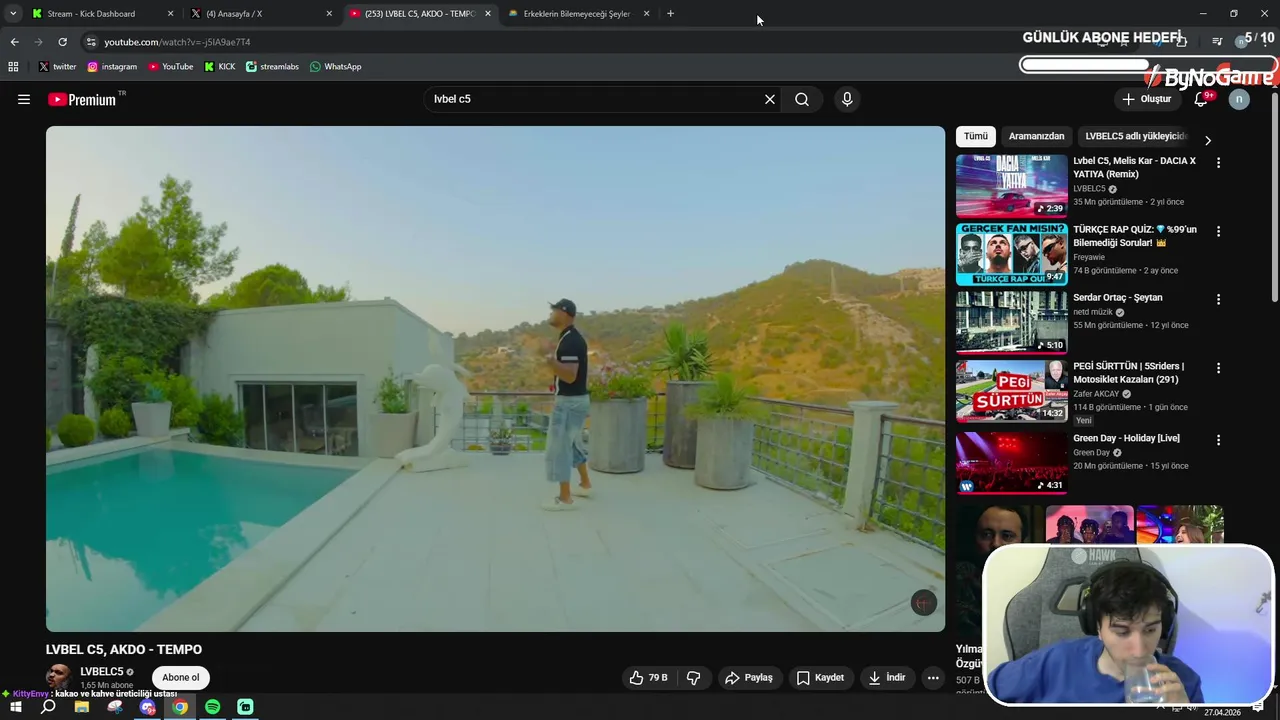This screenshot has height=720, width=1280.
Task: Select the Tümü filter chip
Action: tap(975, 136)
